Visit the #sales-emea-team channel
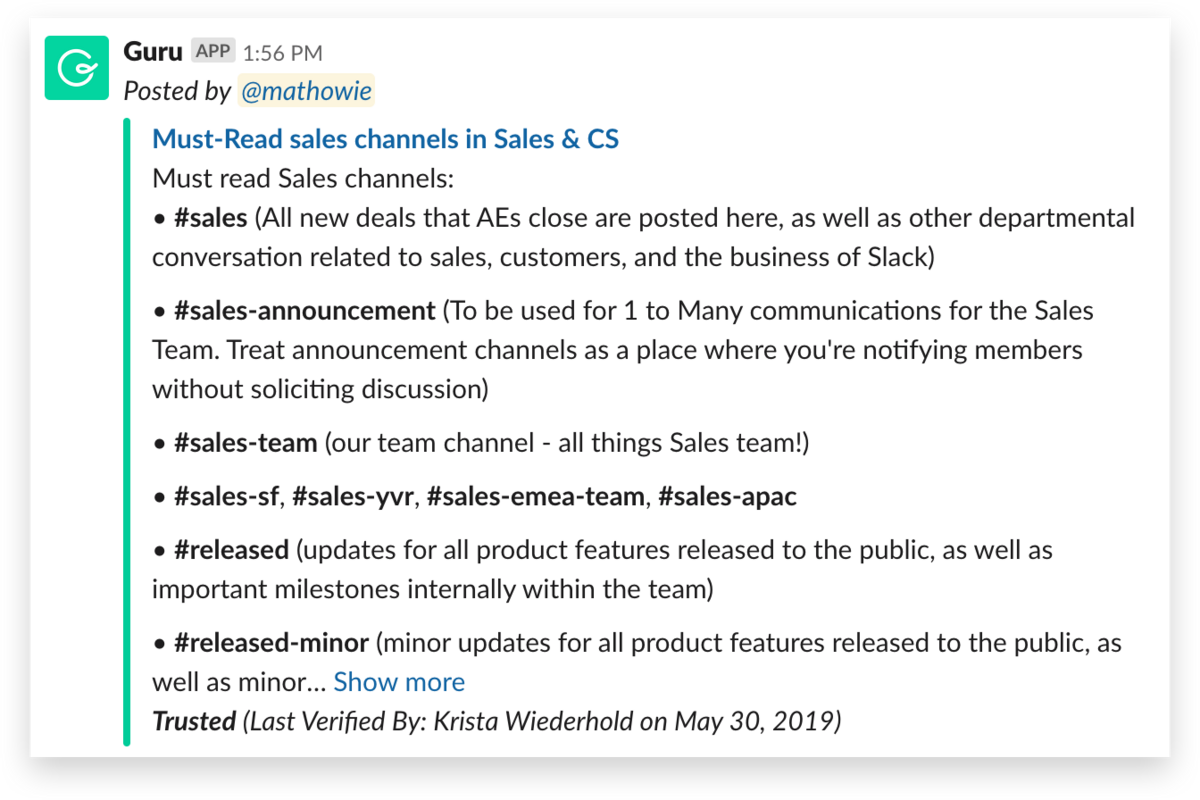1200x800 pixels. click(535, 496)
